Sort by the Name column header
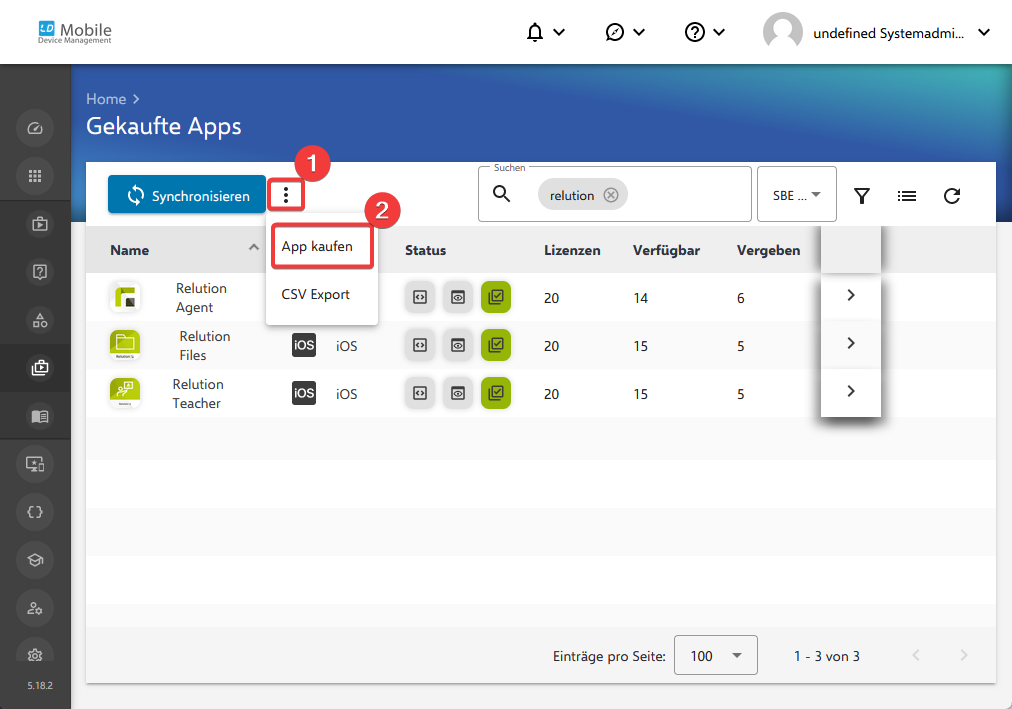This screenshot has width=1012, height=709. 130,250
